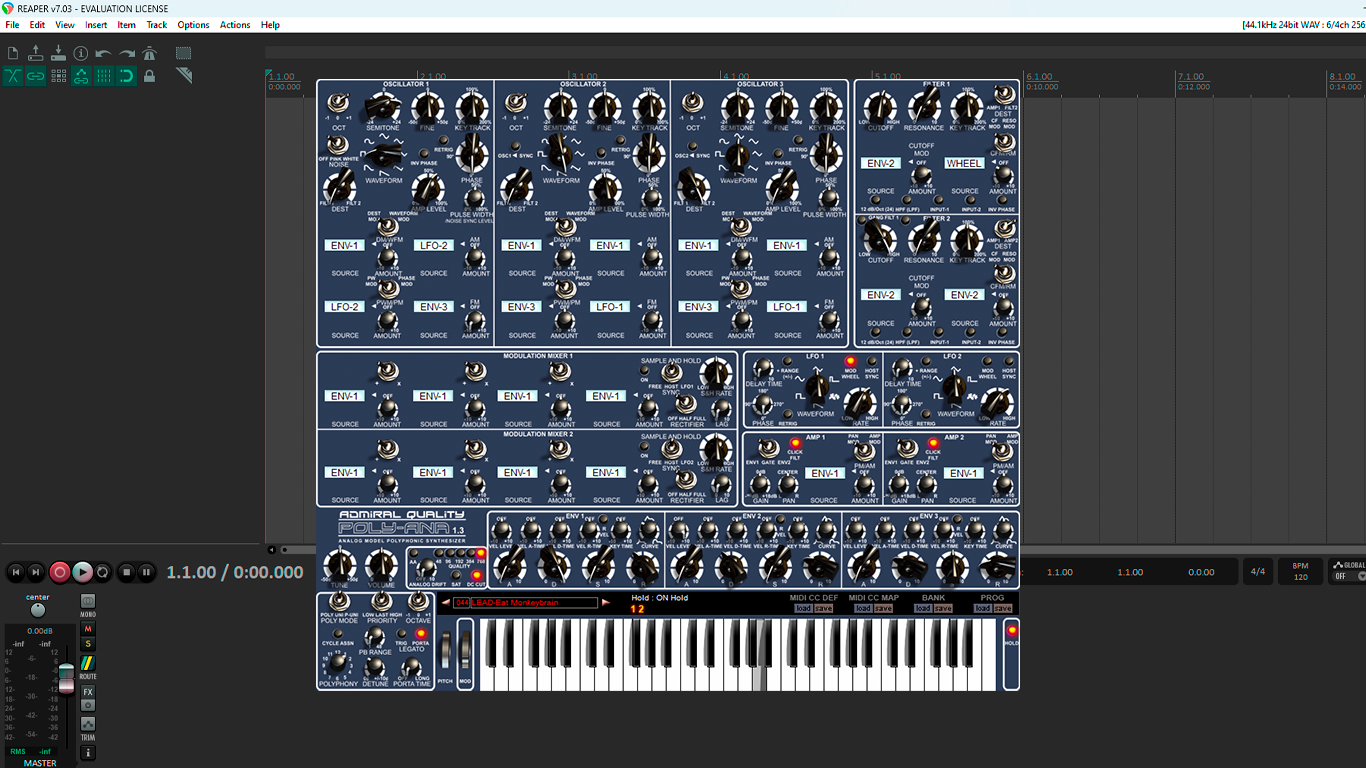
Task: Click the Open Project upload-arrow icon
Action: pos(36,53)
